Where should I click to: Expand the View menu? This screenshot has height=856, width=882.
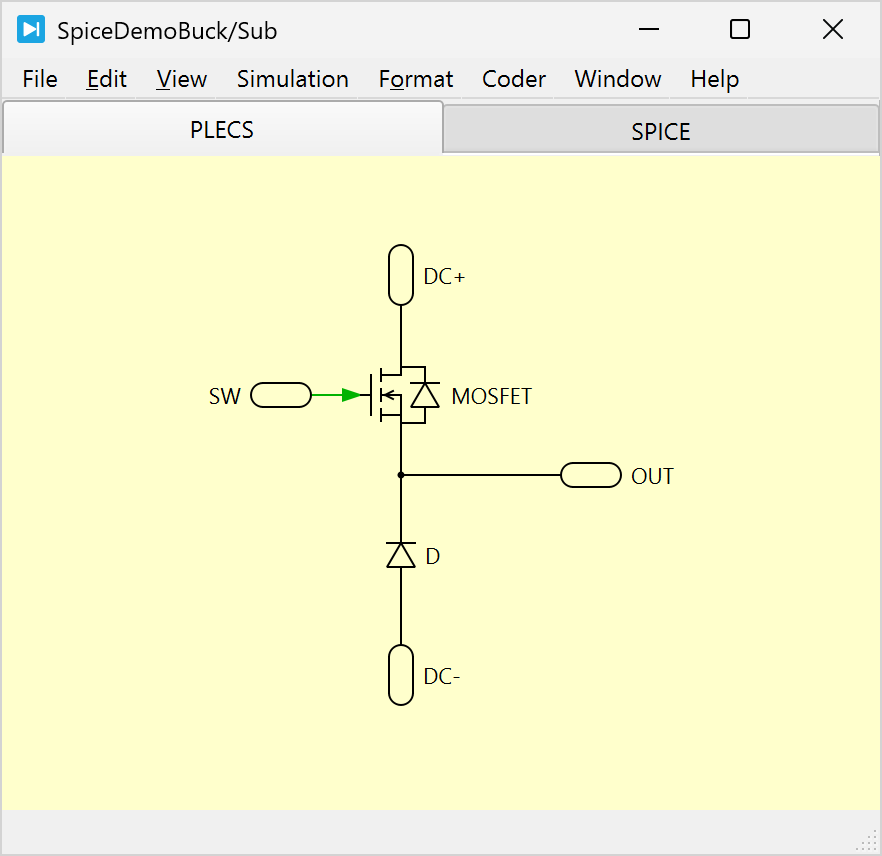182,79
